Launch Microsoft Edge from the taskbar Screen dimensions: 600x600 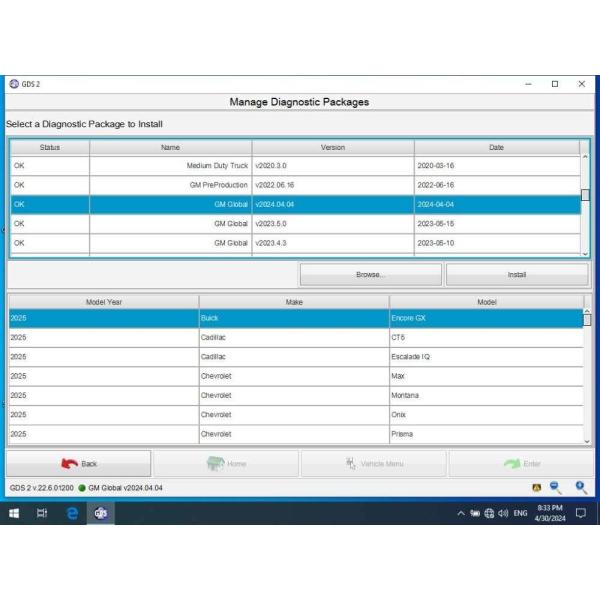click(72, 513)
